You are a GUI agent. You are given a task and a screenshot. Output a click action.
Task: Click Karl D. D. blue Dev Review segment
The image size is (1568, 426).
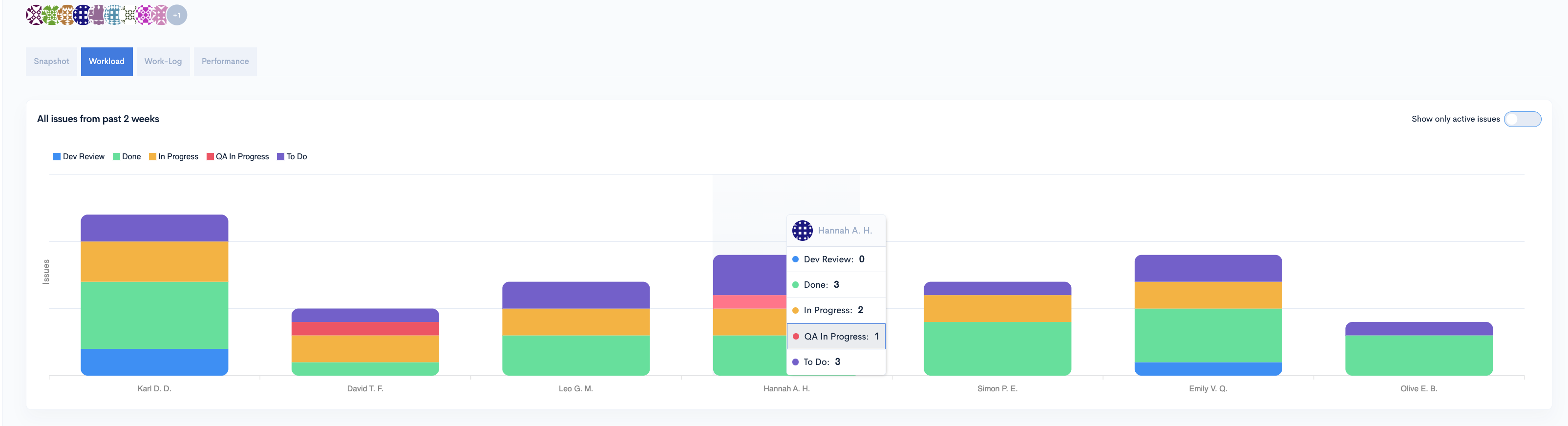point(155,362)
